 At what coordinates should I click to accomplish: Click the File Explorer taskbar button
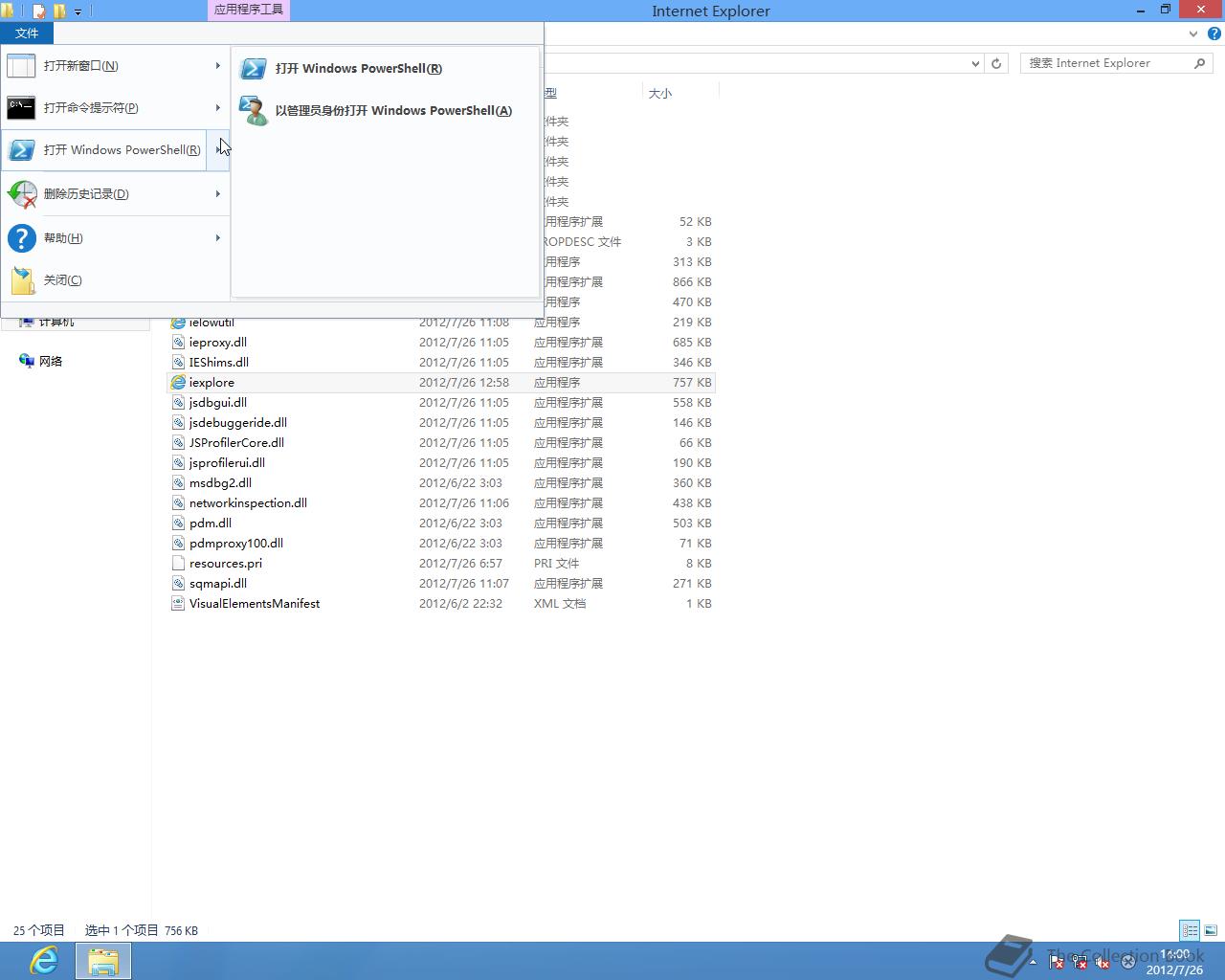[103, 960]
